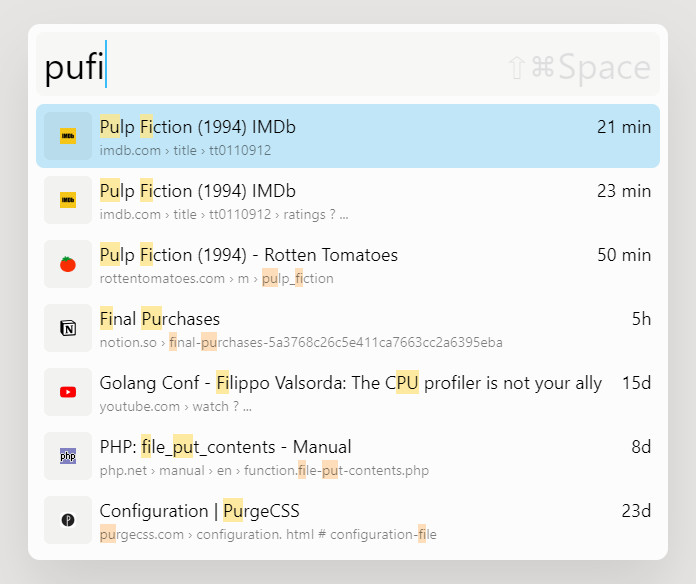
Task: Open PHP: file_put_contents - Manual result
Action: [348, 456]
